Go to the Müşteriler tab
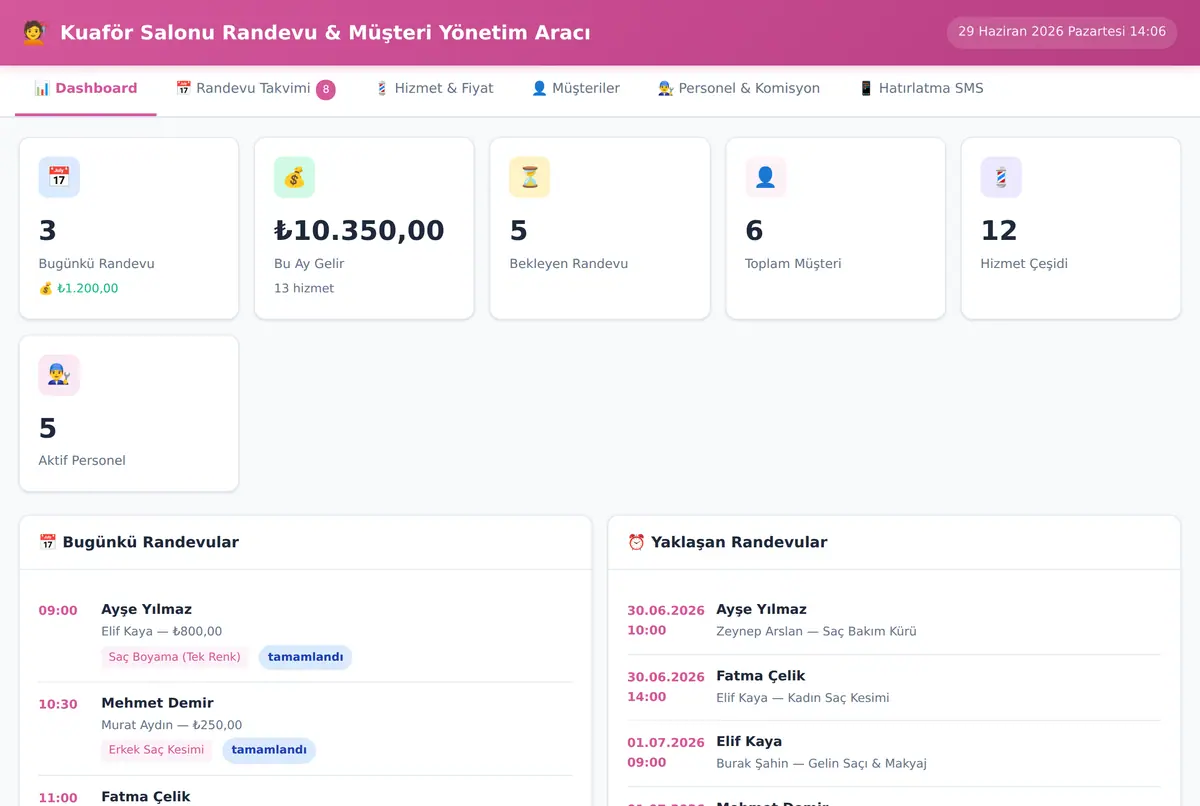Screen dimensions: 1200x806 pos(575,88)
